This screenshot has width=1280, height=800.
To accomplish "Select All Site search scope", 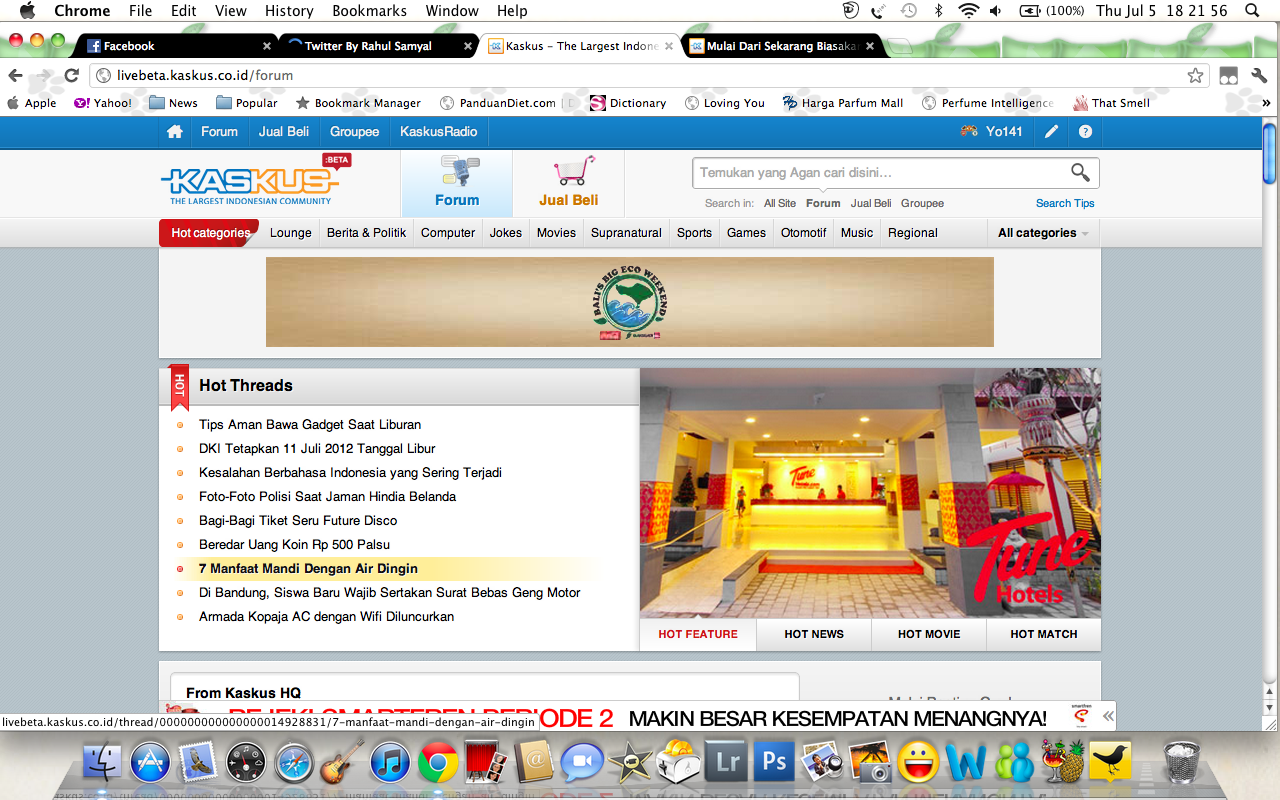I will pos(780,203).
